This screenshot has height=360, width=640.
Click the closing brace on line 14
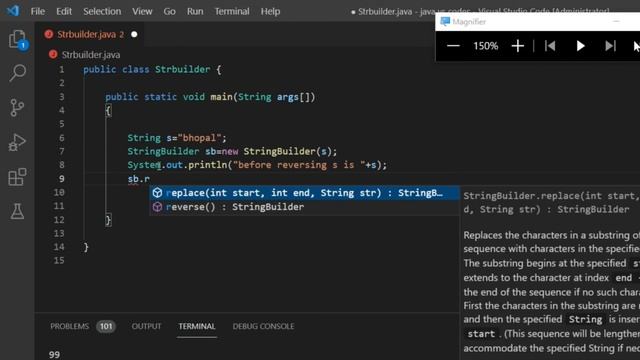(86, 247)
